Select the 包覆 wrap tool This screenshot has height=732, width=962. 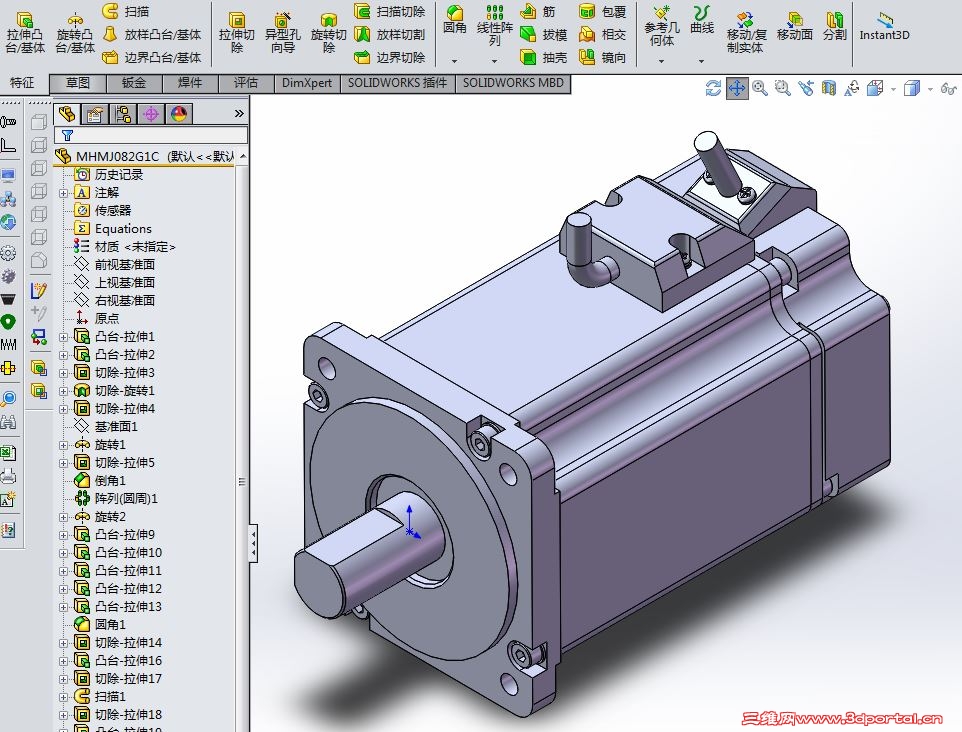[x=602, y=11]
